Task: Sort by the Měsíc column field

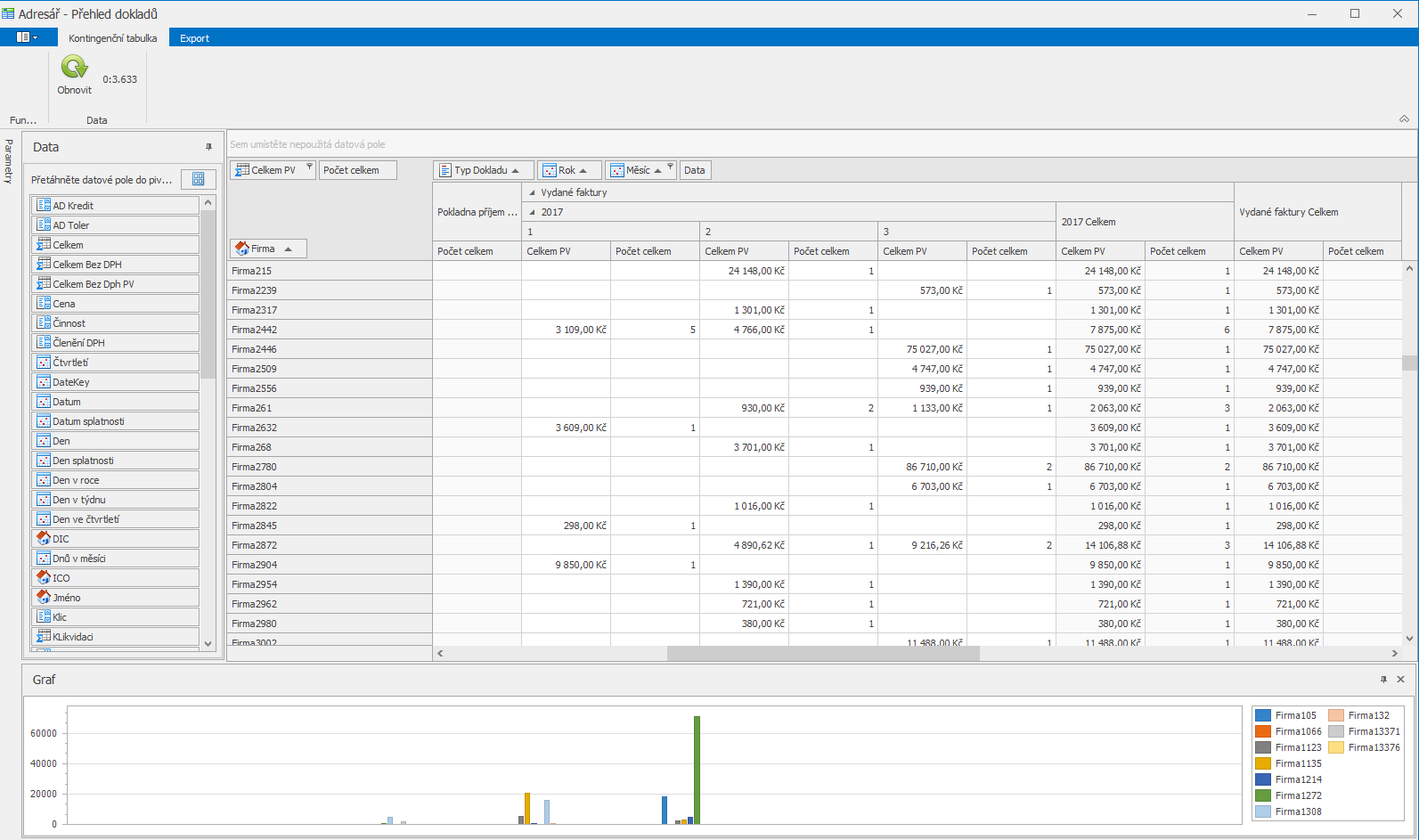Action: 641,170
